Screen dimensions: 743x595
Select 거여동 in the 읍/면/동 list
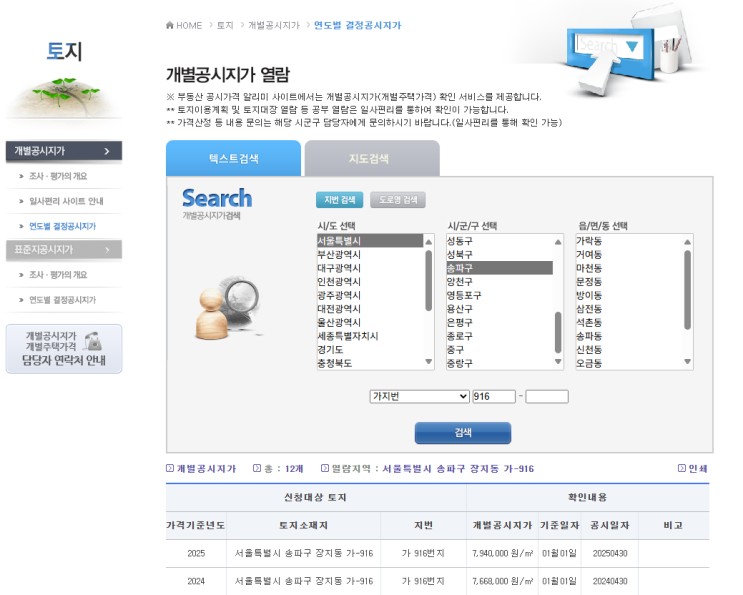[x=629, y=254]
